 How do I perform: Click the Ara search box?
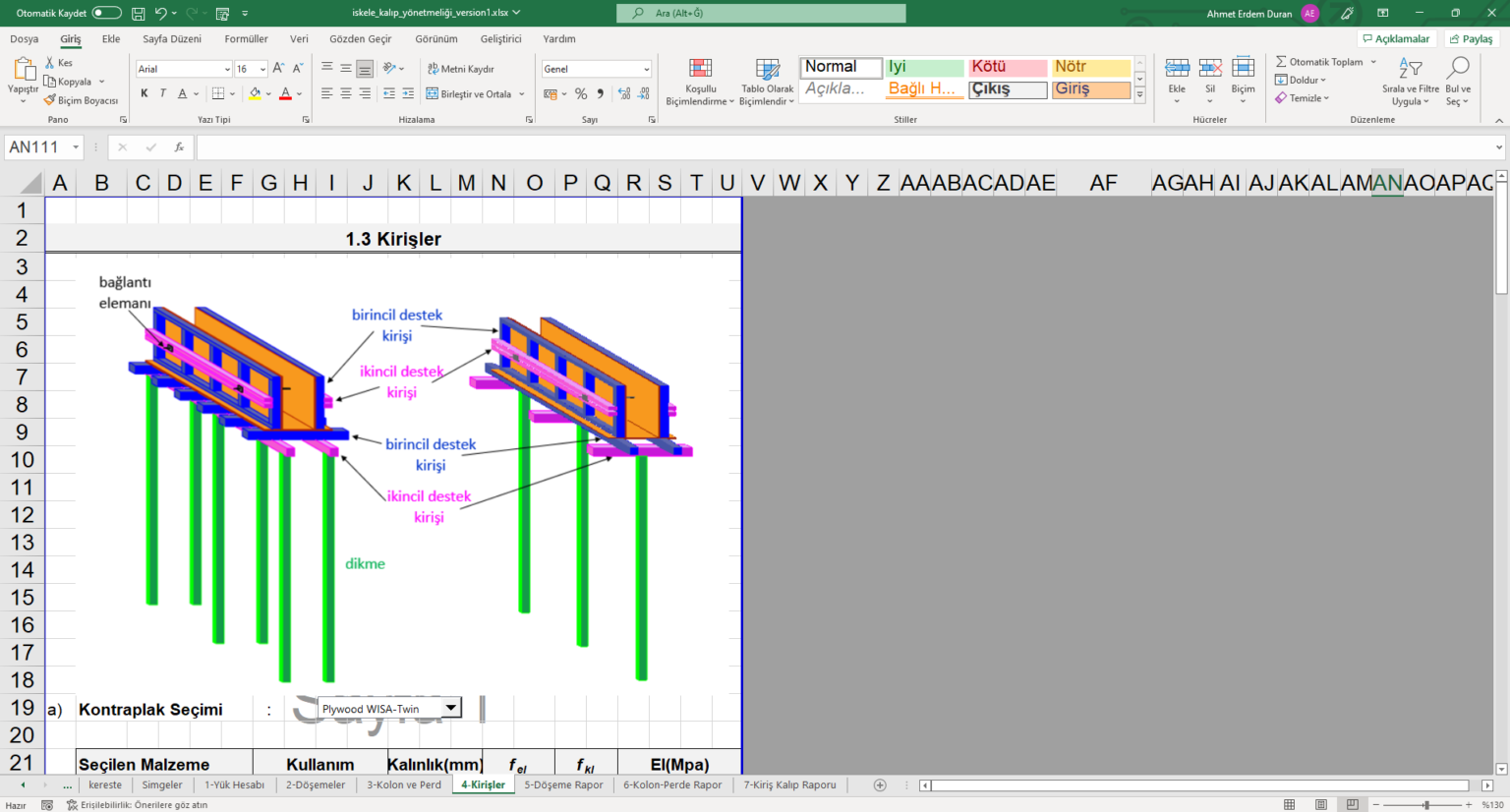[761, 14]
